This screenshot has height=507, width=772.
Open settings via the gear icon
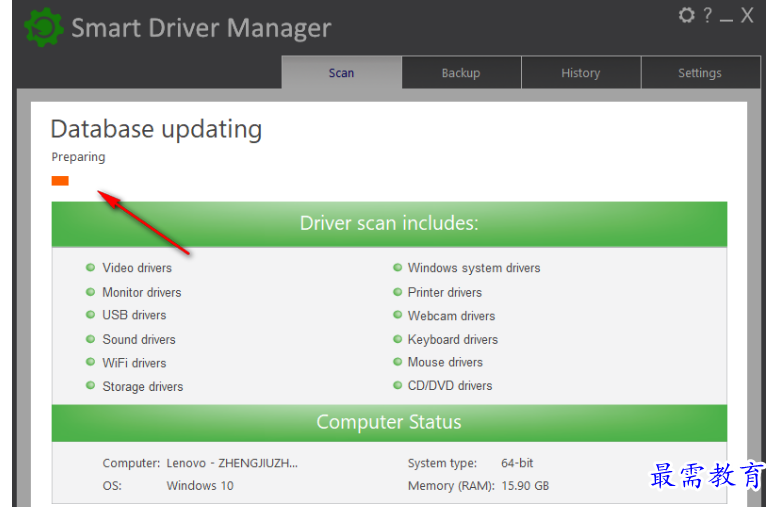pyautogui.click(x=686, y=15)
